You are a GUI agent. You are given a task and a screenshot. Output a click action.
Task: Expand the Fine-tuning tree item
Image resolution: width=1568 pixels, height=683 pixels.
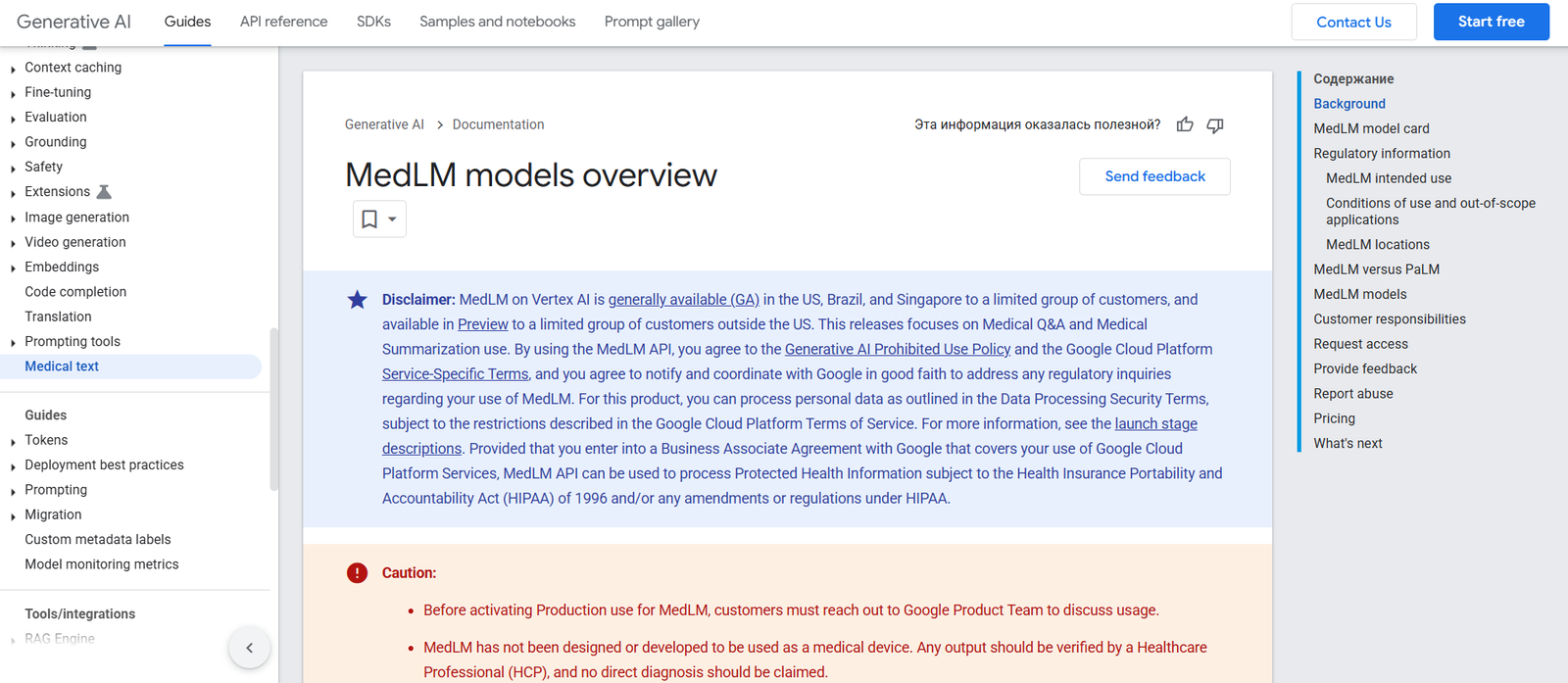(x=13, y=93)
